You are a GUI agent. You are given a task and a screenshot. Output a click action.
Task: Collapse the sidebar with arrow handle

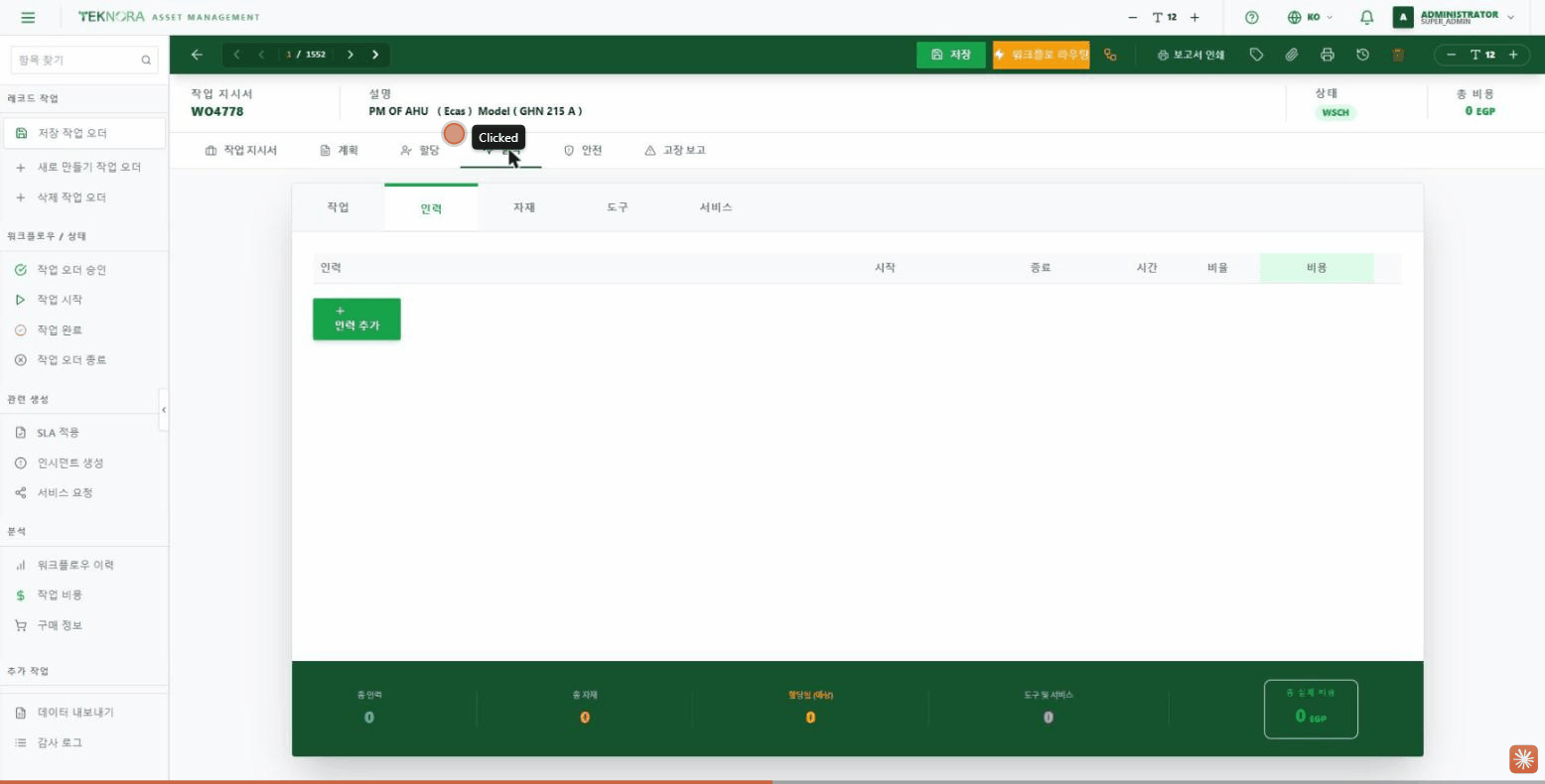(164, 410)
